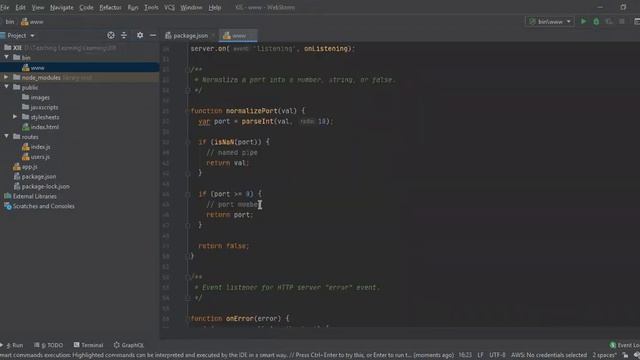This screenshot has height=360, width=640.
Task: Click the grey stop button in run toolbar
Action: point(622,21)
